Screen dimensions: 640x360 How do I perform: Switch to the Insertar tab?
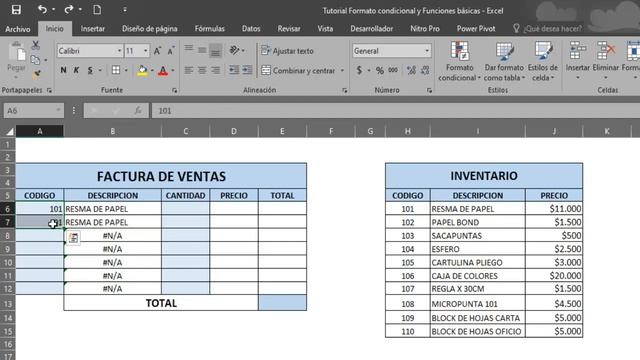pos(93,29)
